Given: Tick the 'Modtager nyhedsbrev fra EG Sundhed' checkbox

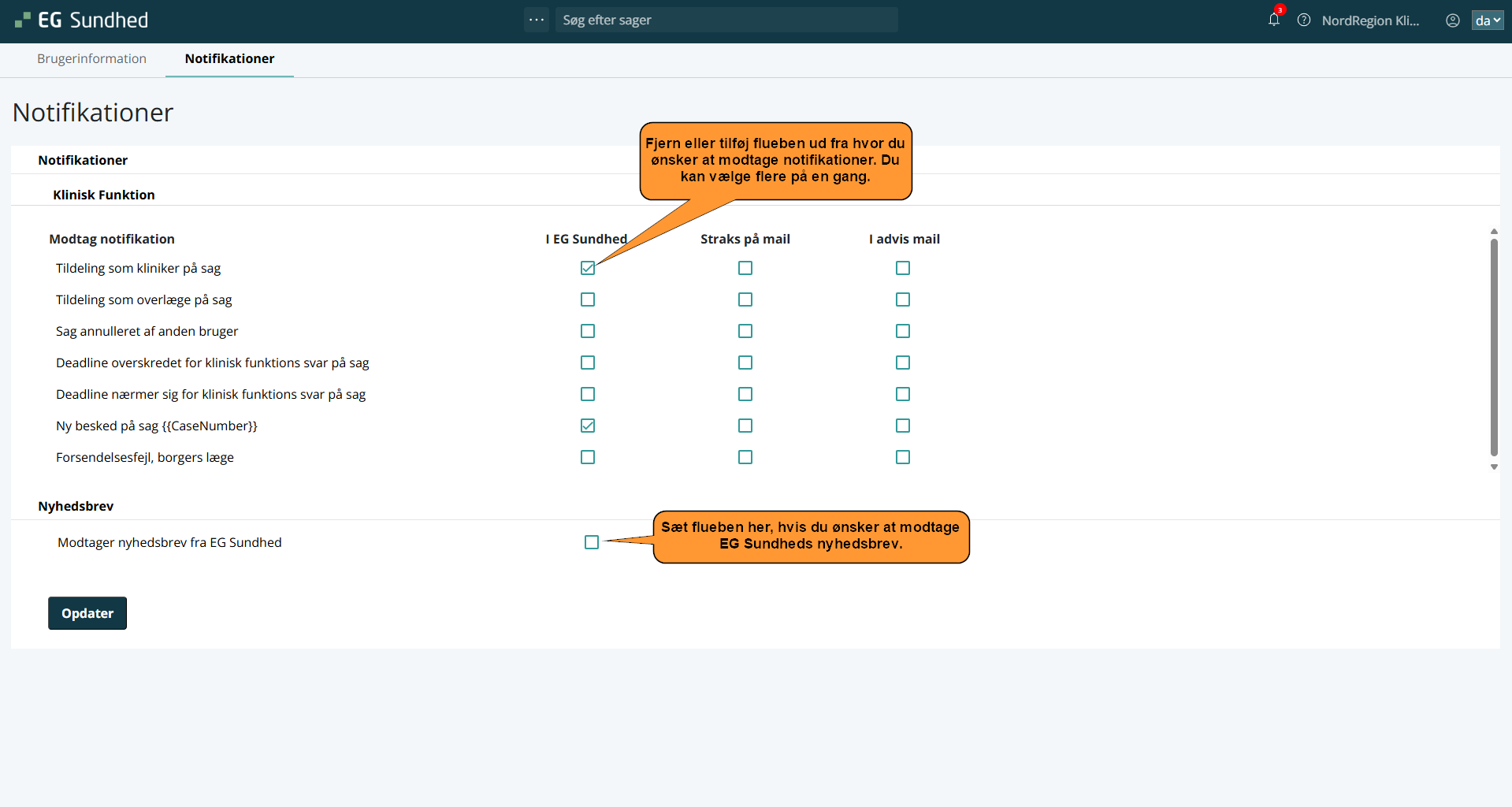Looking at the screenshot, I should (x=592, y=542).
